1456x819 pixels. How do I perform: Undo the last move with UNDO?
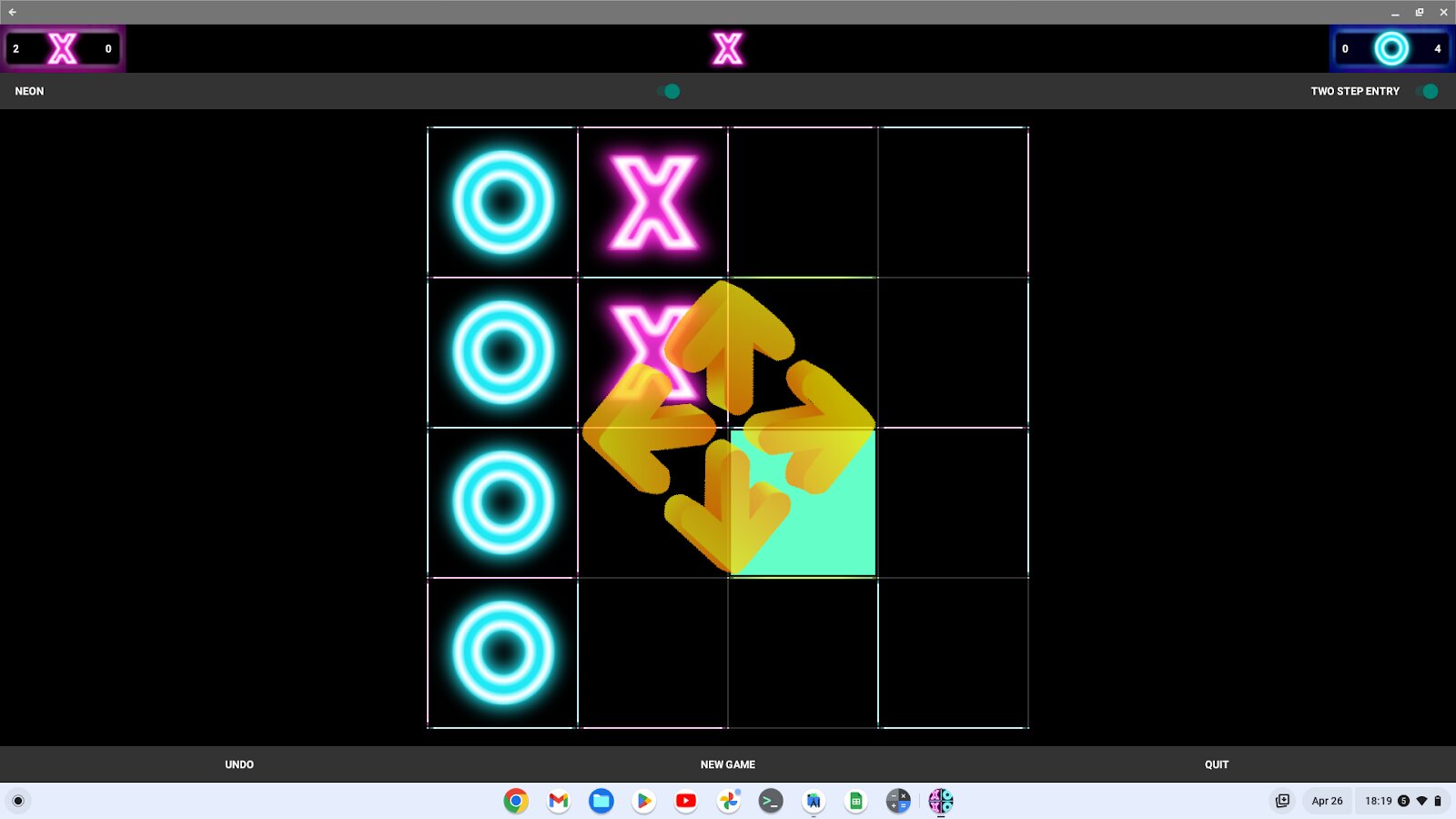tap(239, 764)
